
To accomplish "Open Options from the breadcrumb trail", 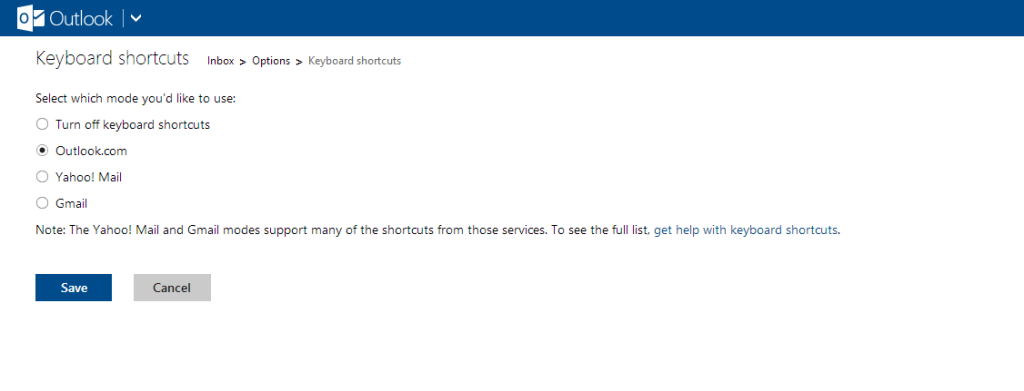I will (x=271, y=61).
